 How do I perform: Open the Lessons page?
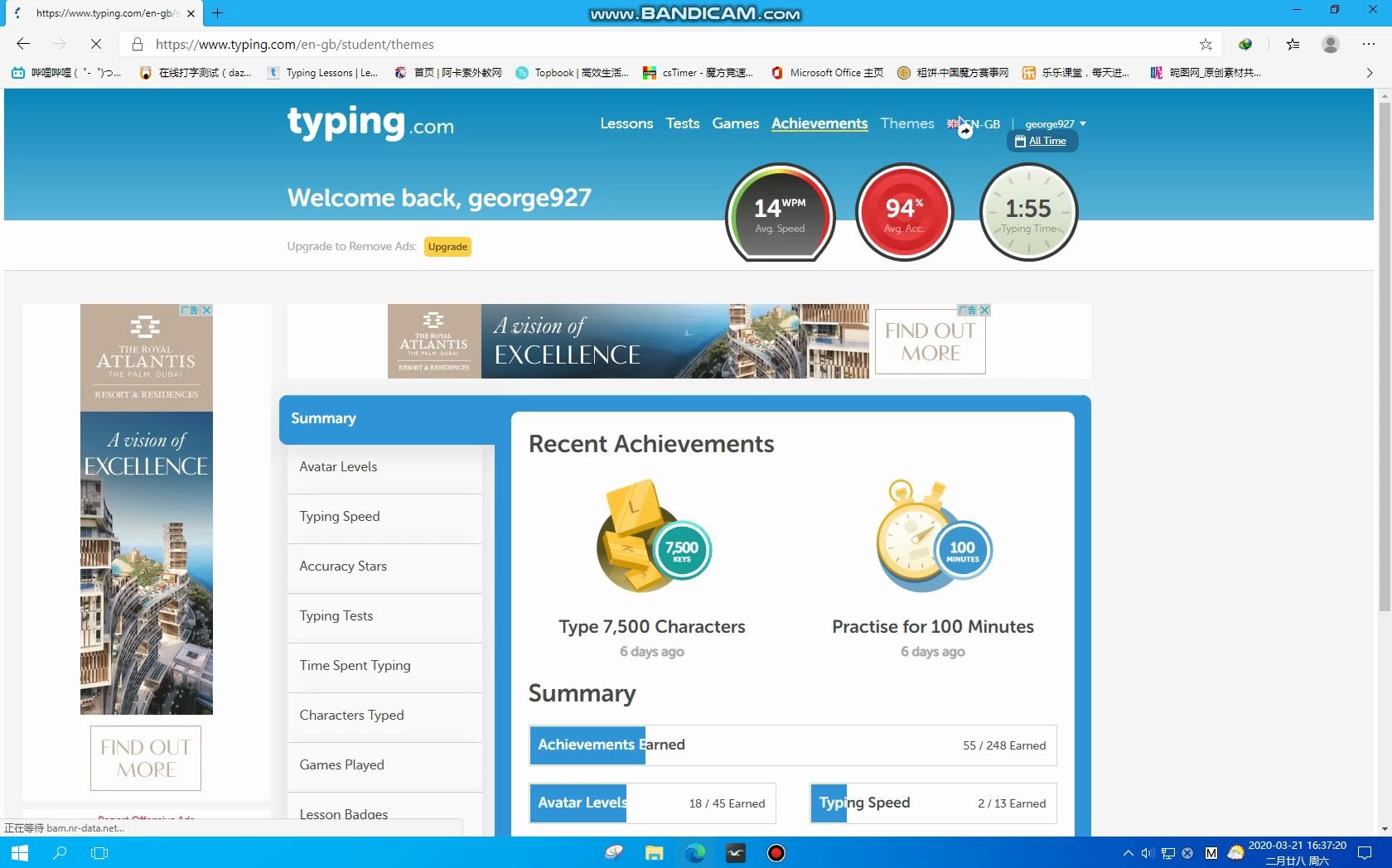click(x=626, y=123)
